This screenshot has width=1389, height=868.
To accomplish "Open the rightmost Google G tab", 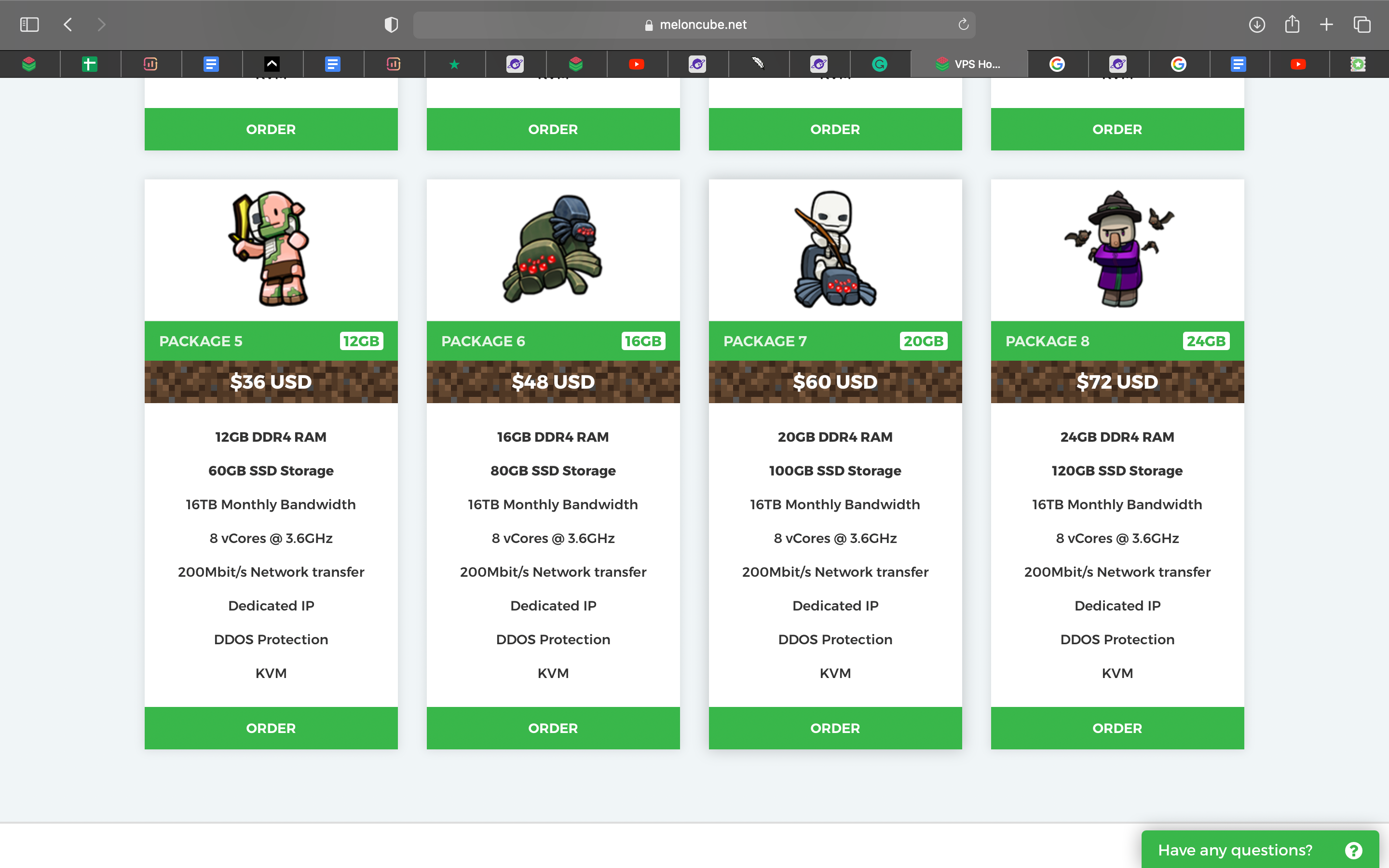I will (x=1178, y=64).
